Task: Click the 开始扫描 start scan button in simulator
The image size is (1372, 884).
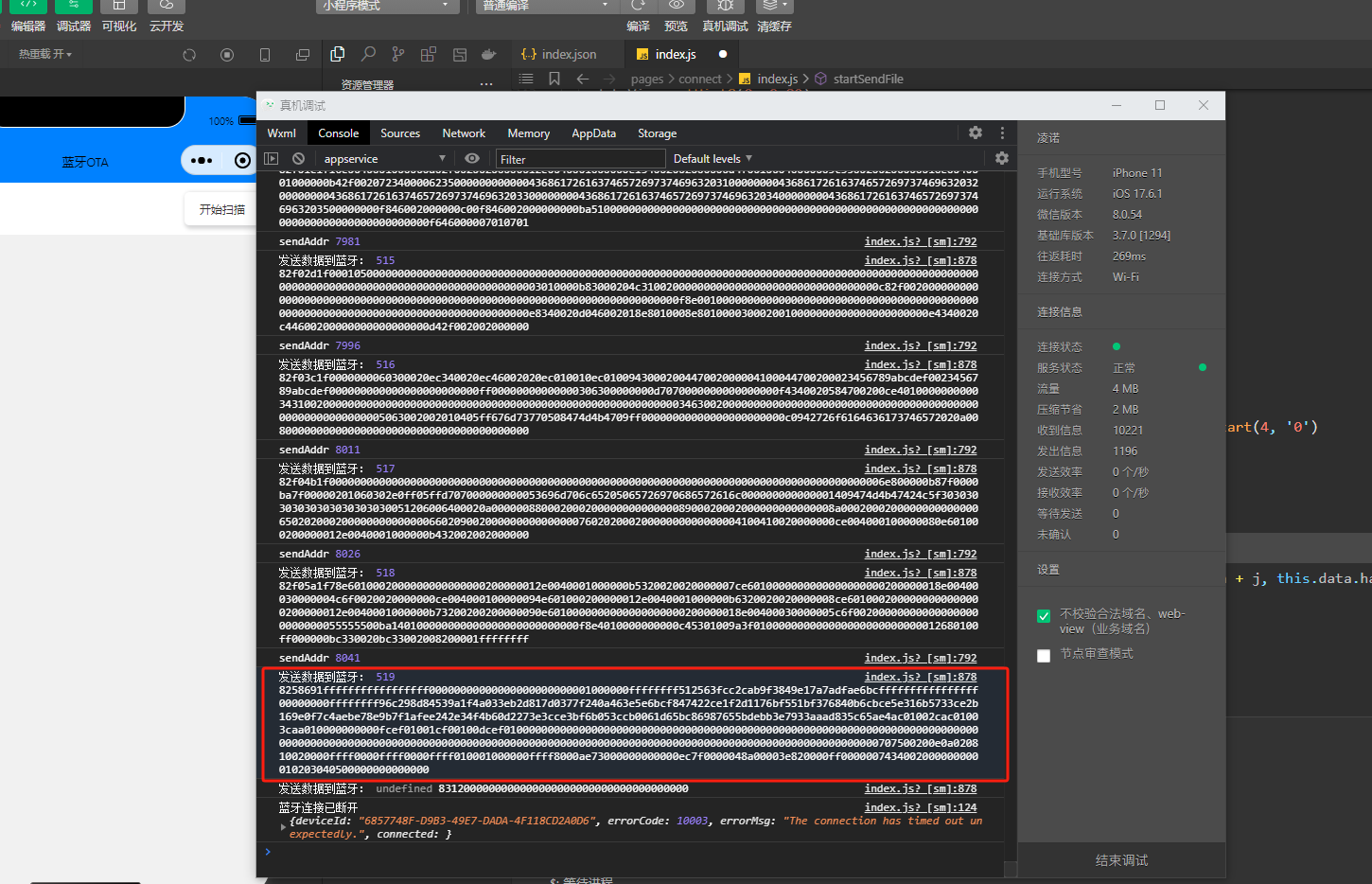Action: 222,209
